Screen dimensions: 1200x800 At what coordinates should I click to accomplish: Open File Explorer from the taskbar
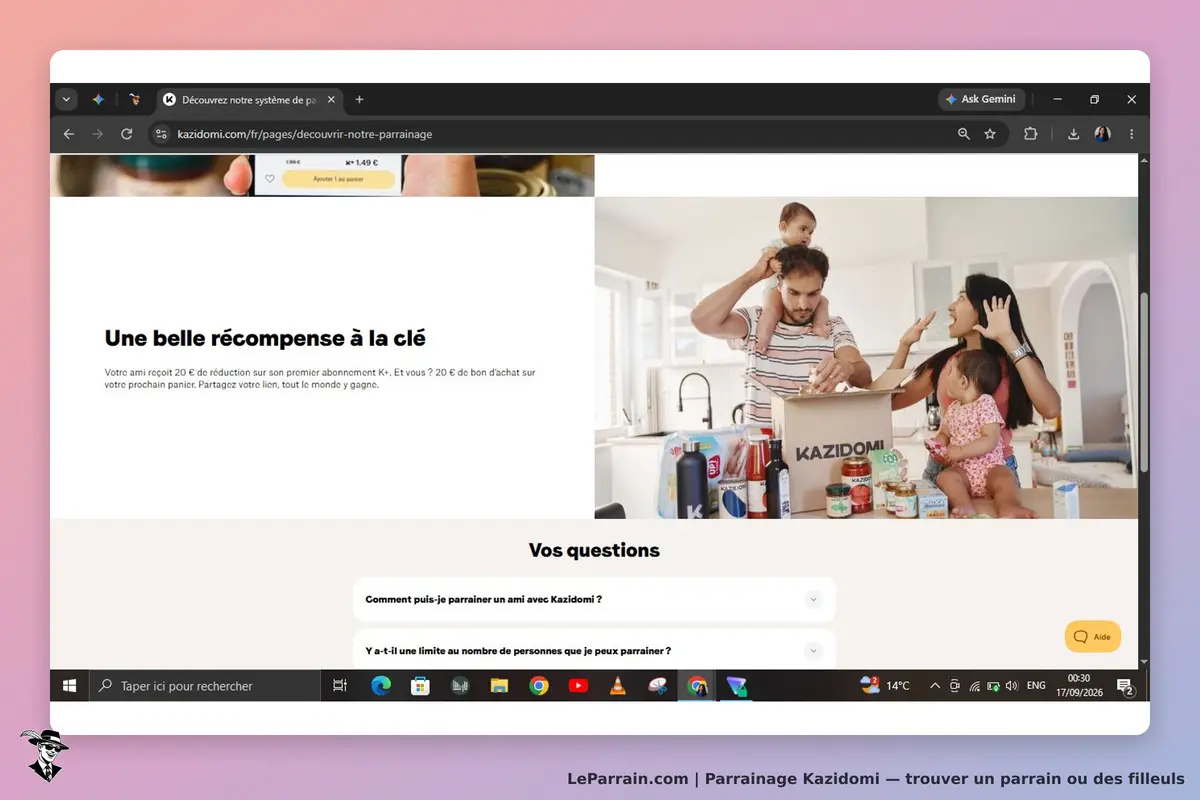coord(499,686)
